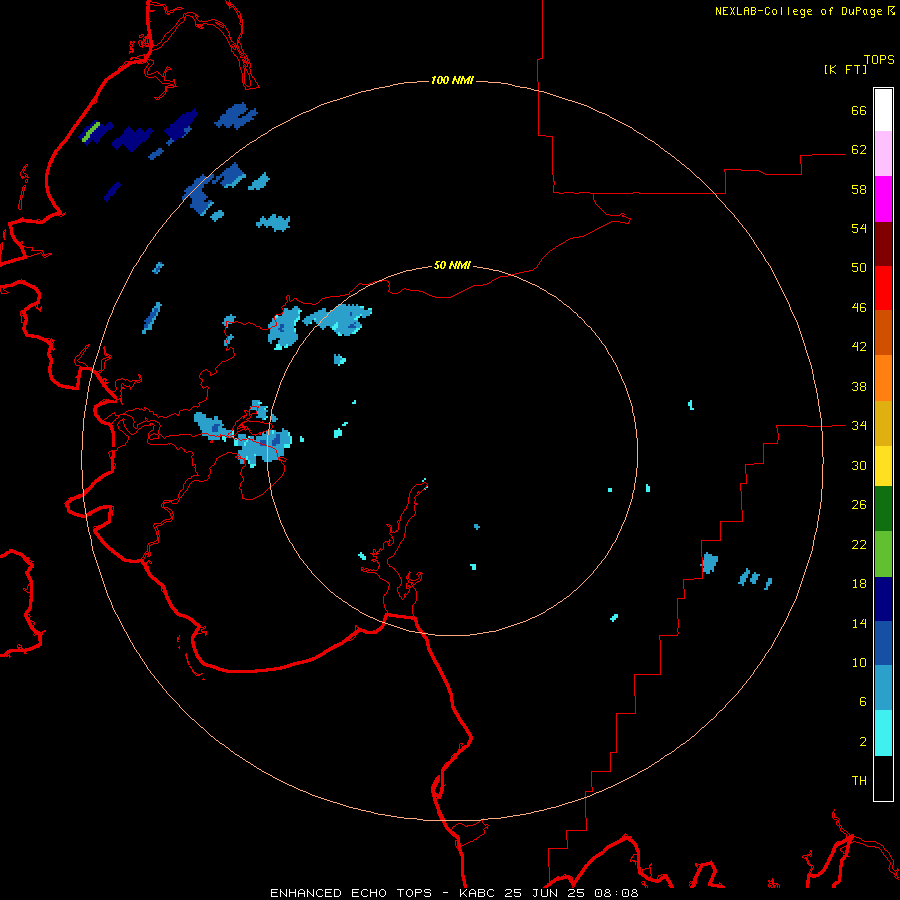
Task: Click the legend value '46'
Action: (x=859, y=308)
